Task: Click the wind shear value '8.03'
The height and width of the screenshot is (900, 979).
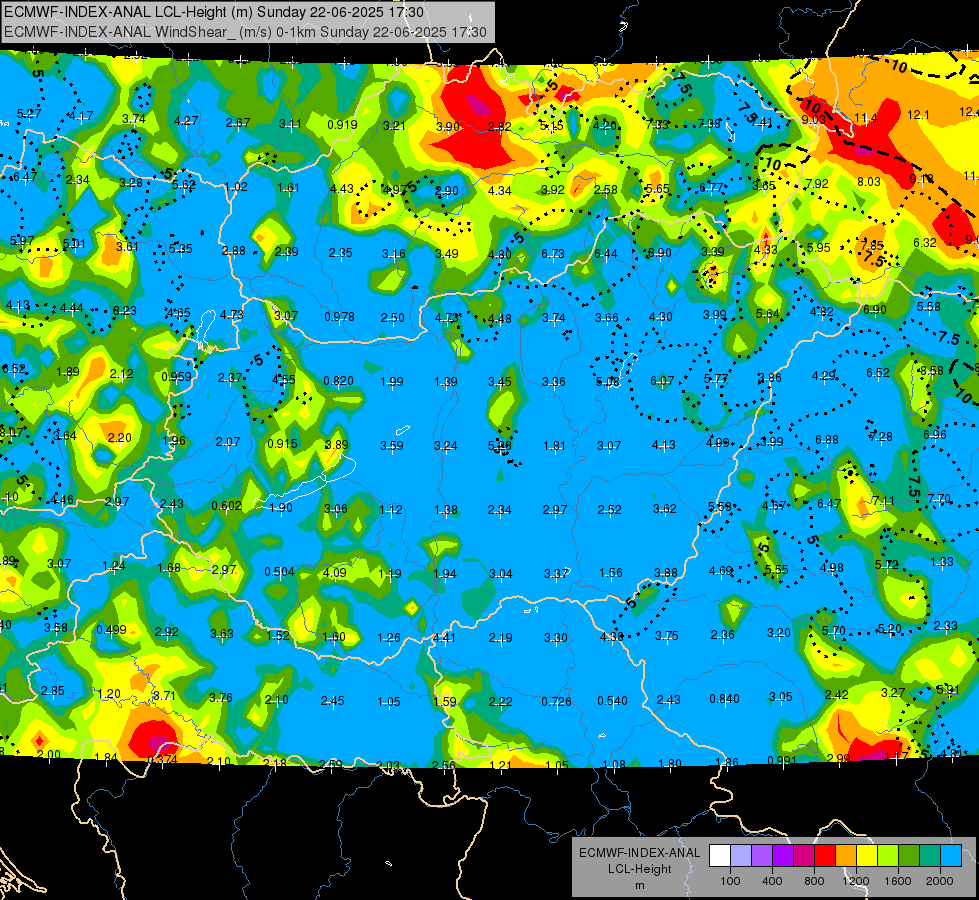Action: click(868, 182)
